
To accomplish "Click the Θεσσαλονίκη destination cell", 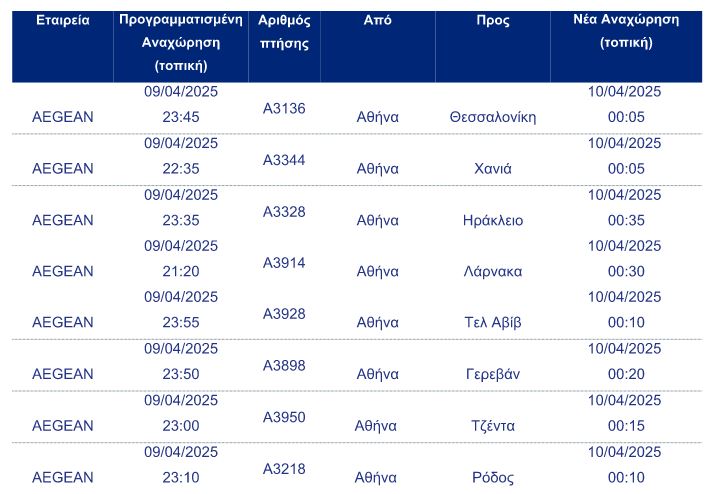I will (493, 117).
